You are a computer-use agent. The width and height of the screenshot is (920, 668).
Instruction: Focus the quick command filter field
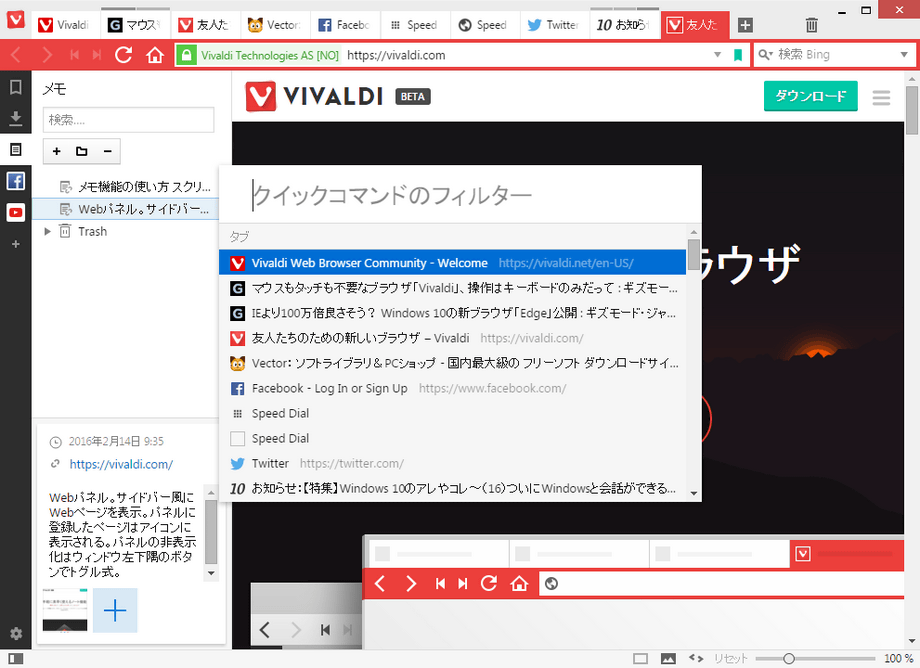click(x=461, y=195)
